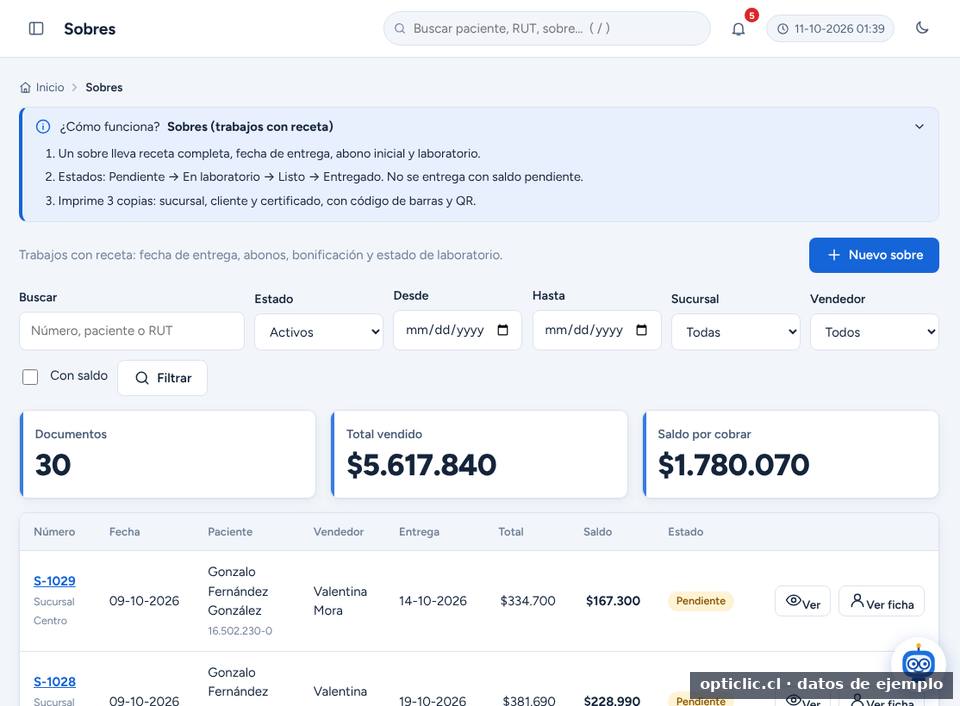Click the Fecha column header
This screenshot has height=706, width=960.
pos(124,532)
